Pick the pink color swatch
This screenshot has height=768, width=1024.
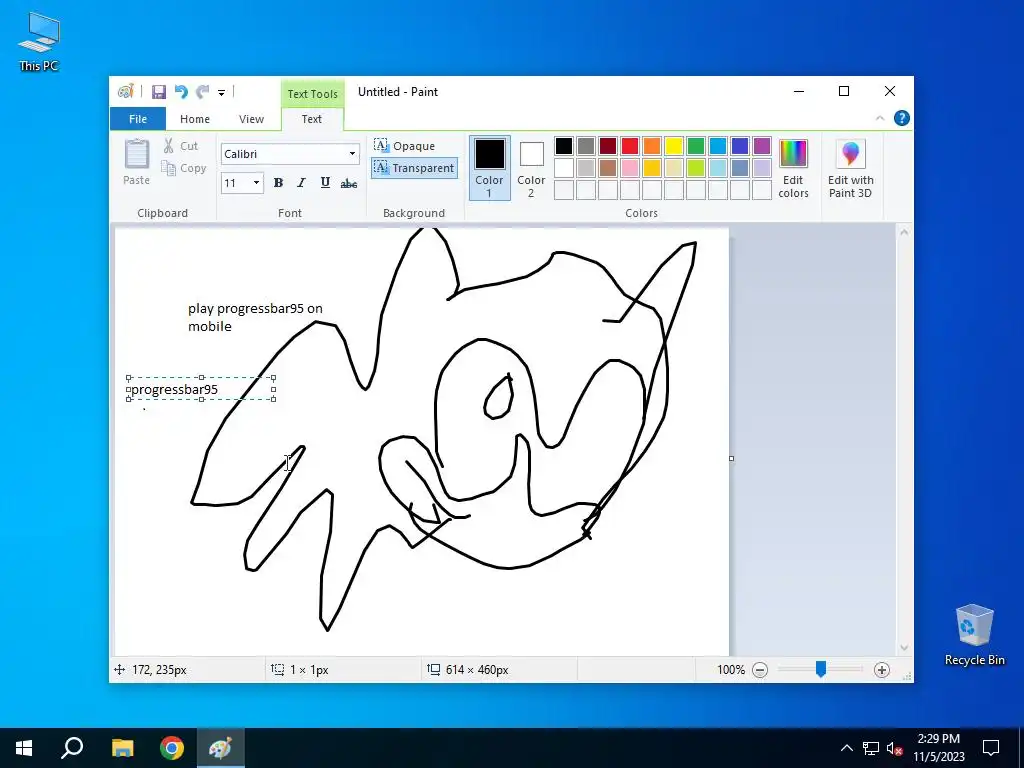click(x=630, y=168)
